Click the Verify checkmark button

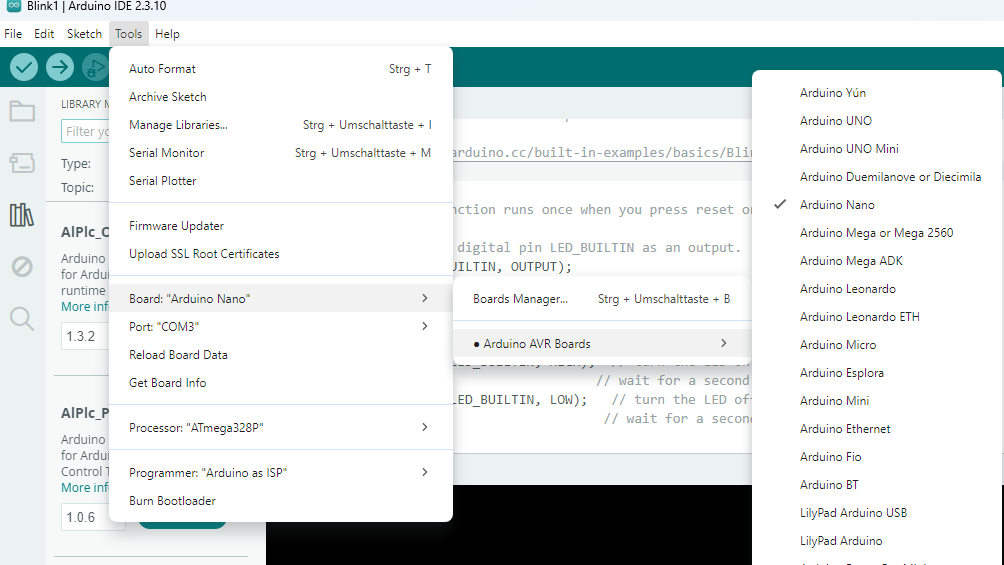[x=24, y=67]
